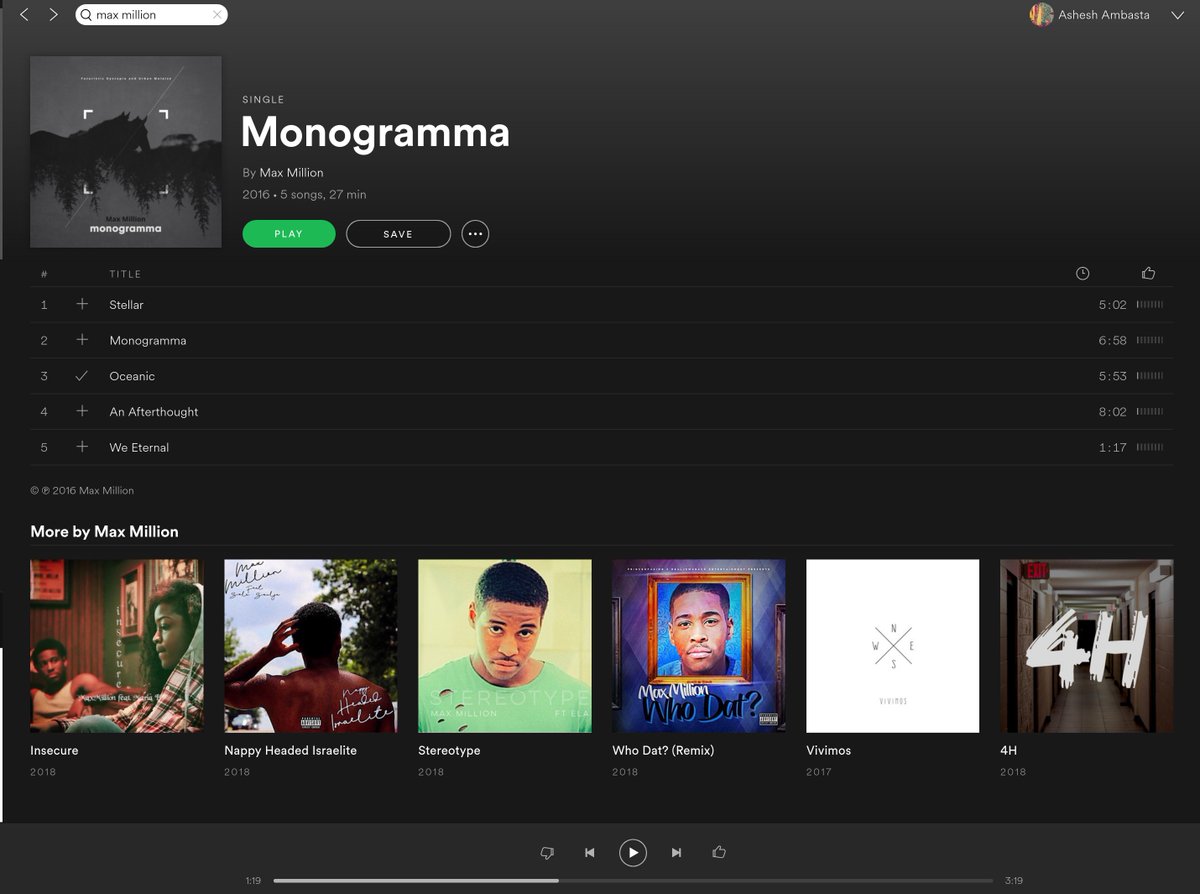Click the 5:02 duration of Stellar

tap(1112, 305)
